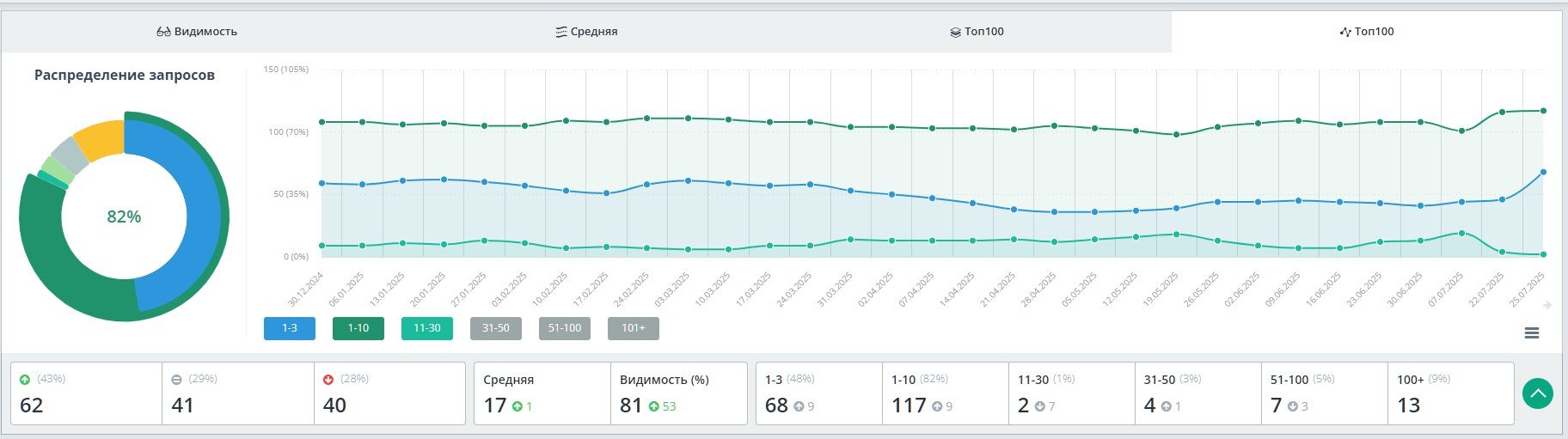Enable the 101+ series legend
The image size is (1568, 439).
point(634,328)
